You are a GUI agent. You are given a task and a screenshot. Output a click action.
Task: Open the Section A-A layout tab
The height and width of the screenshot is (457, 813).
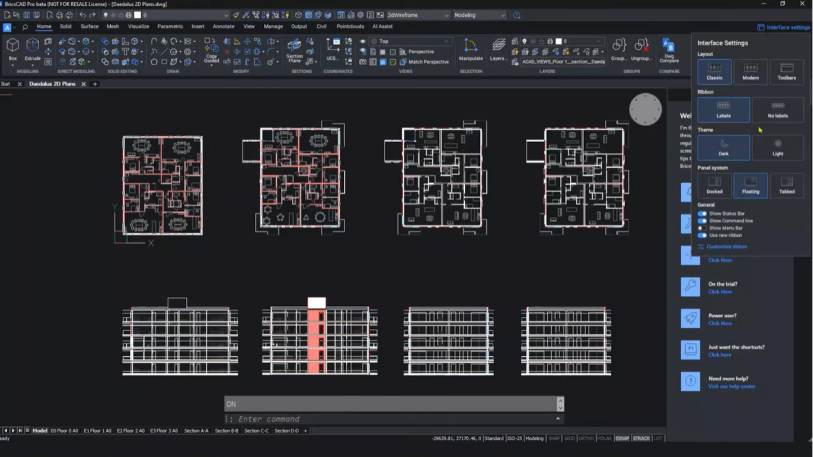point(196,430)
